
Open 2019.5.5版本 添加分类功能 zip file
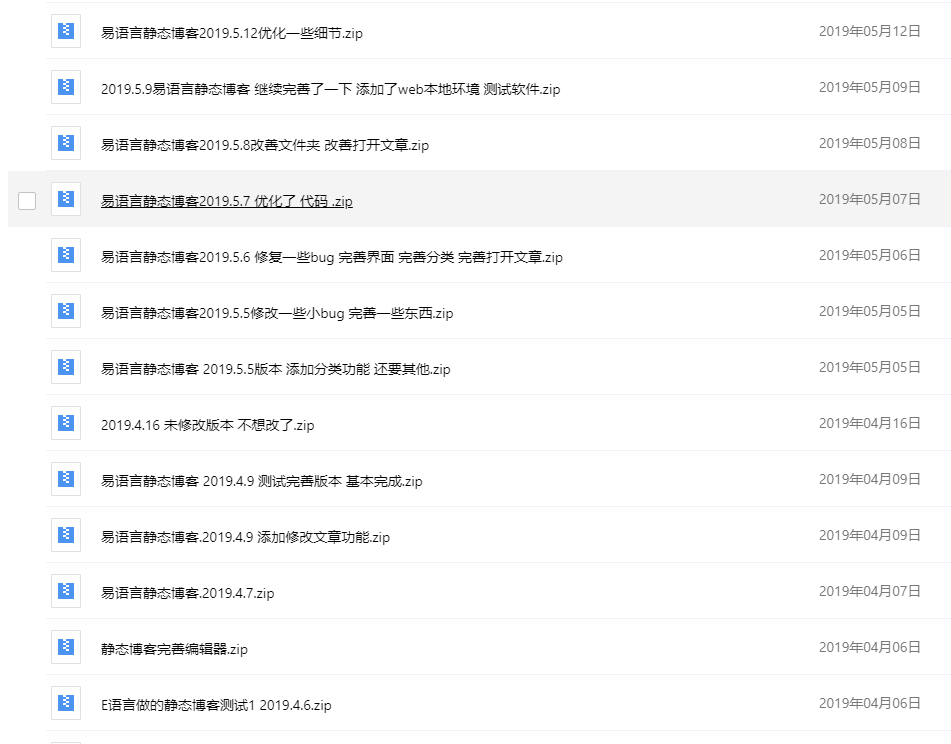click(x=275, y=369)
